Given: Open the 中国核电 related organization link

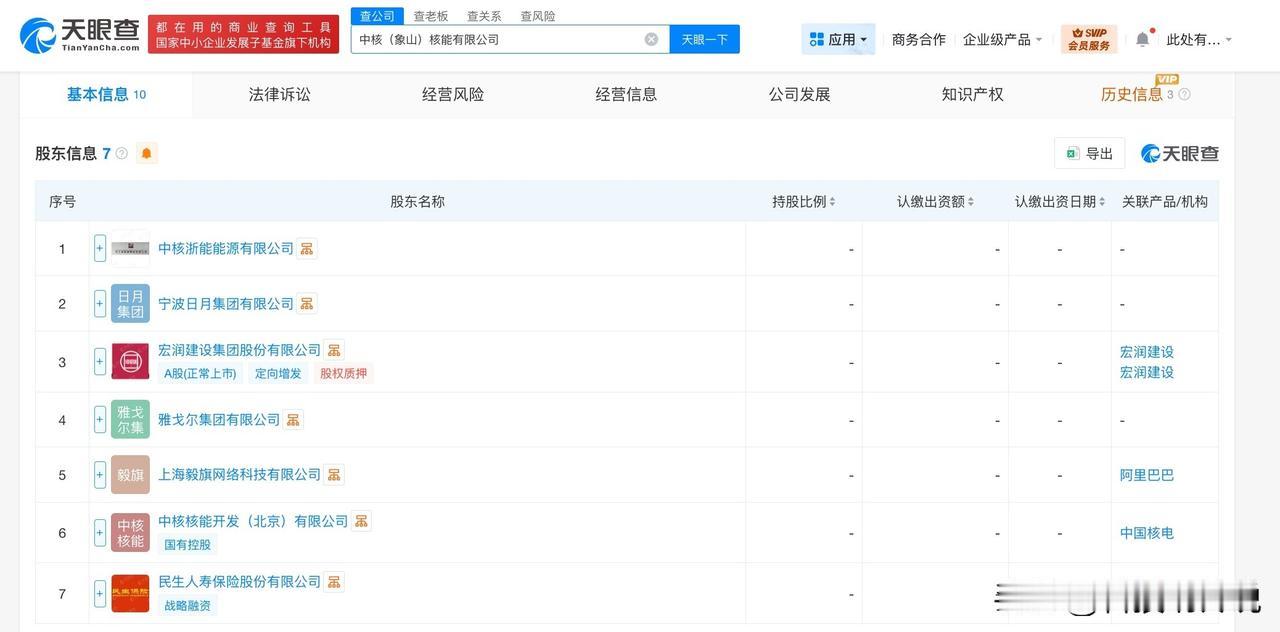Looking at the screenshot, I should click(1147, 533).
